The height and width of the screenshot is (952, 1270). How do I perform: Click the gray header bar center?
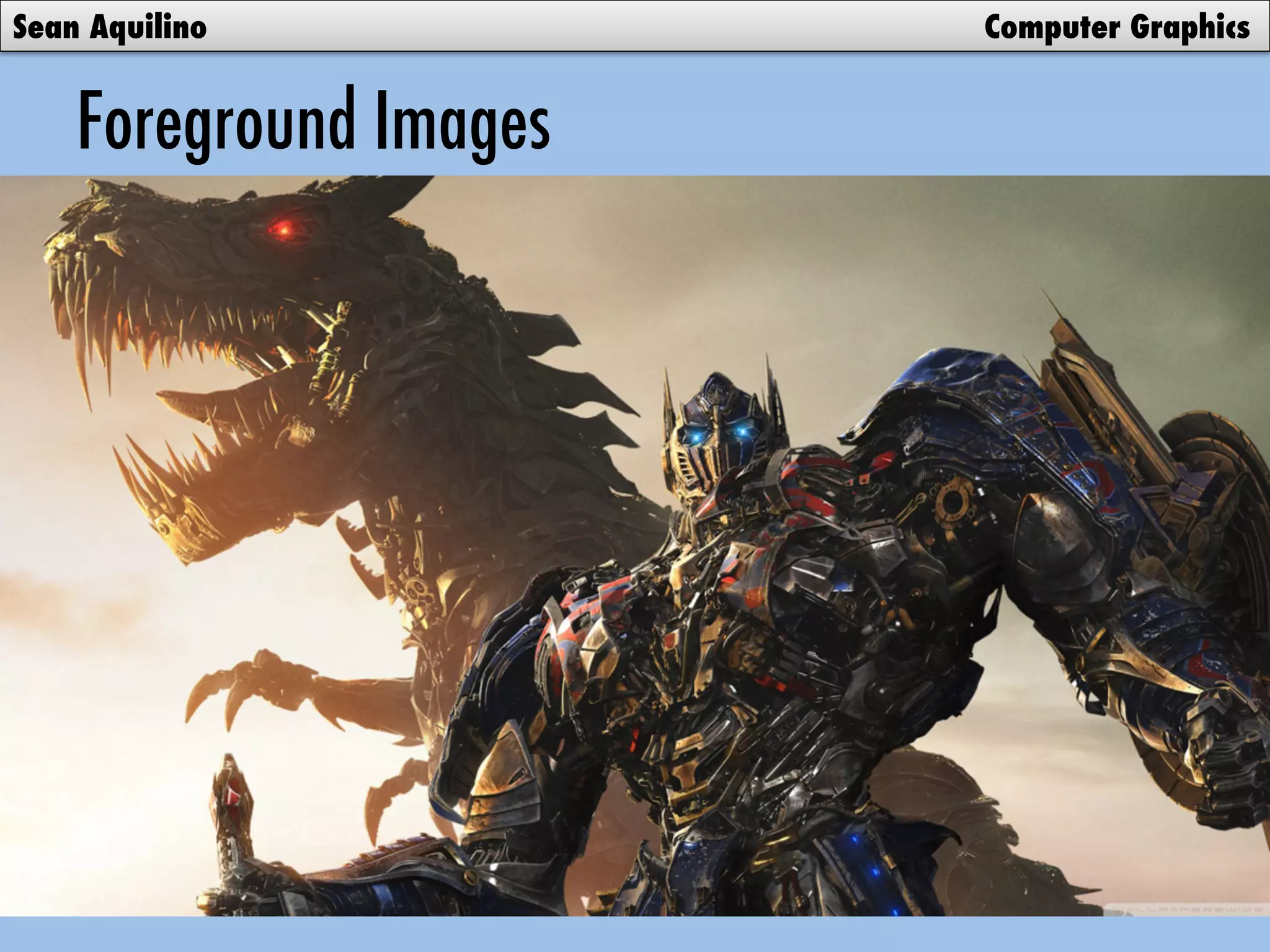[x=635, y=26]
